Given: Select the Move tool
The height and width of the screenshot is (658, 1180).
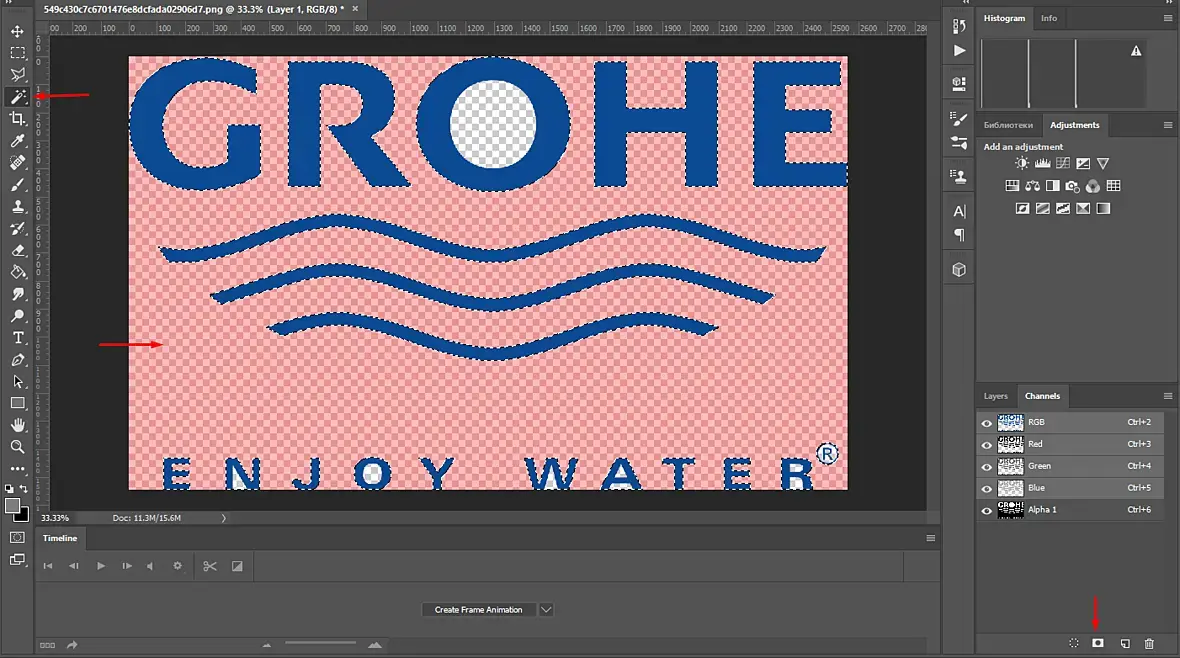Looking at the screenshot, I should coord(17,32).
